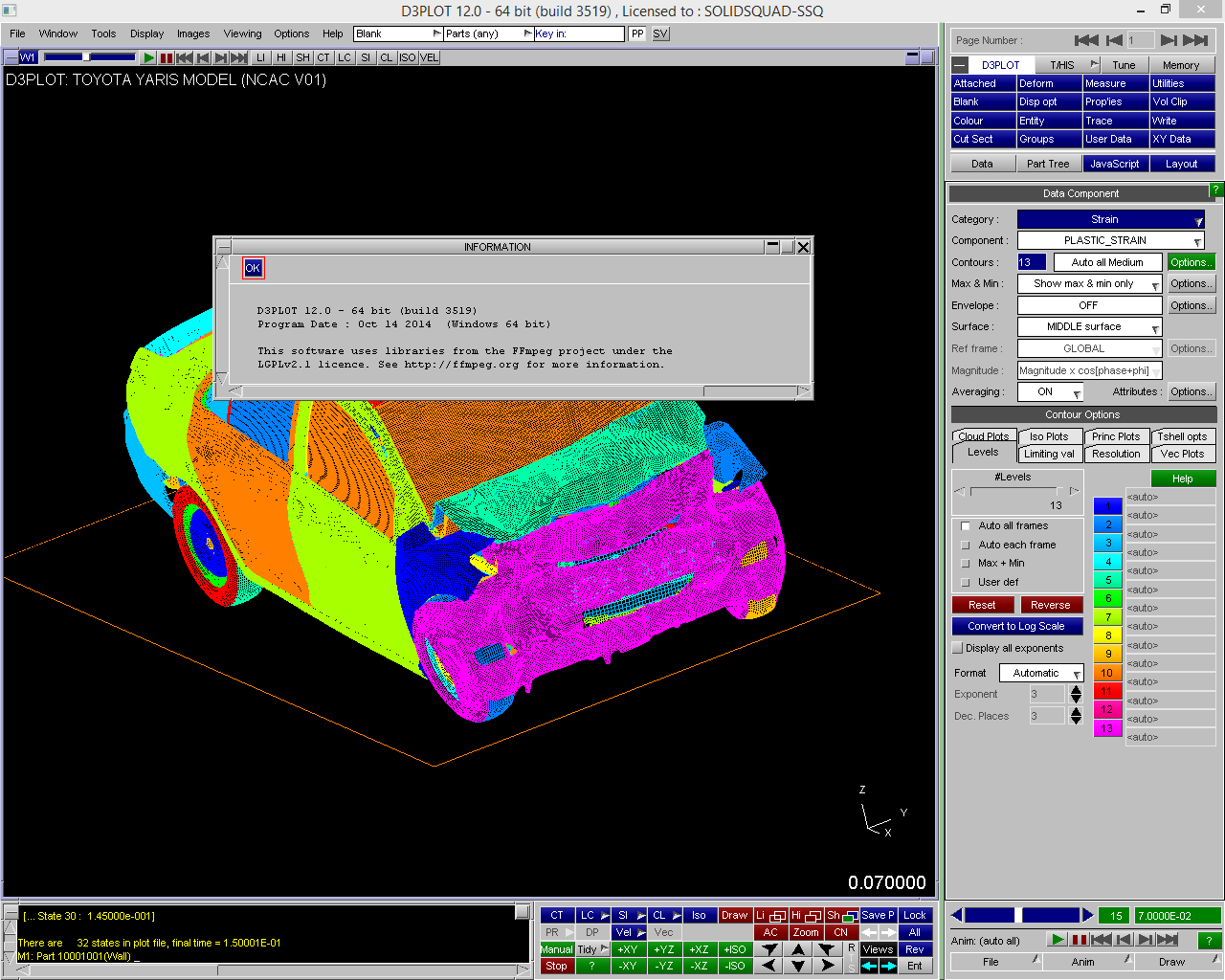Click the cyan right arrow next view icon
The image size is (1225, 980).
[889, 966]
